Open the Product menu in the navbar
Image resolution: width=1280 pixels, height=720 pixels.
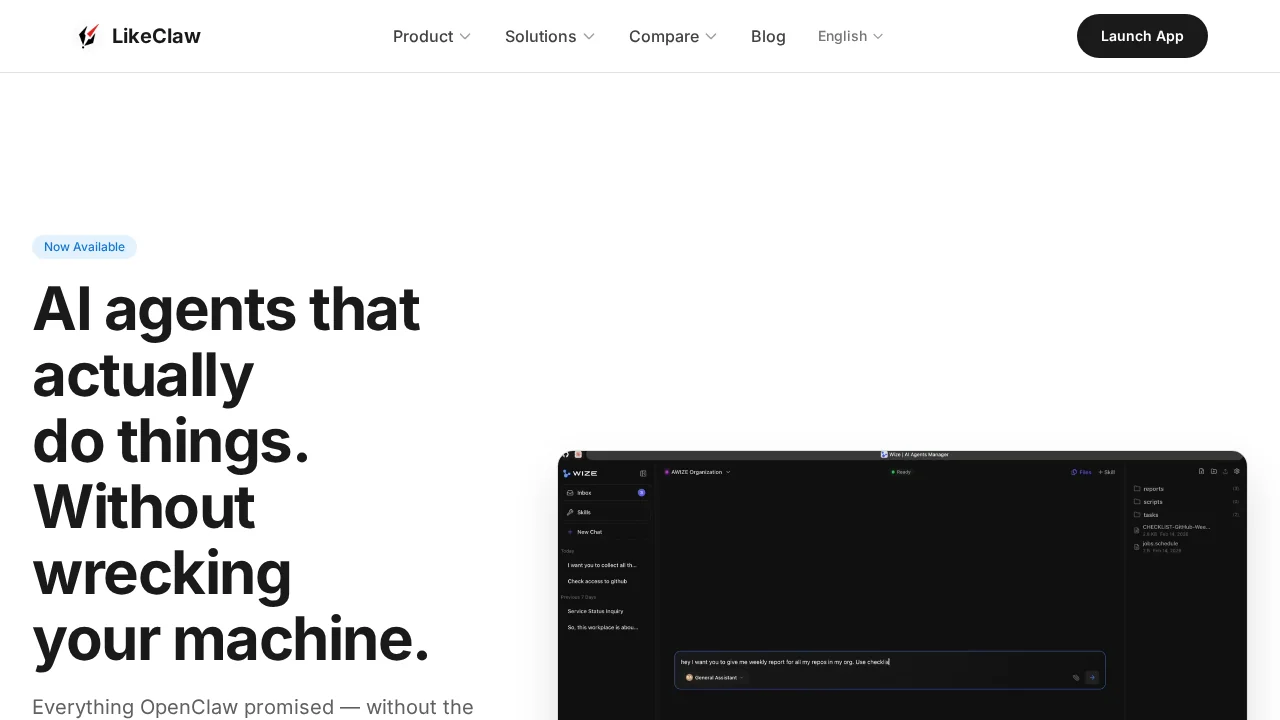pyautogui.click(x=431, y=36)
